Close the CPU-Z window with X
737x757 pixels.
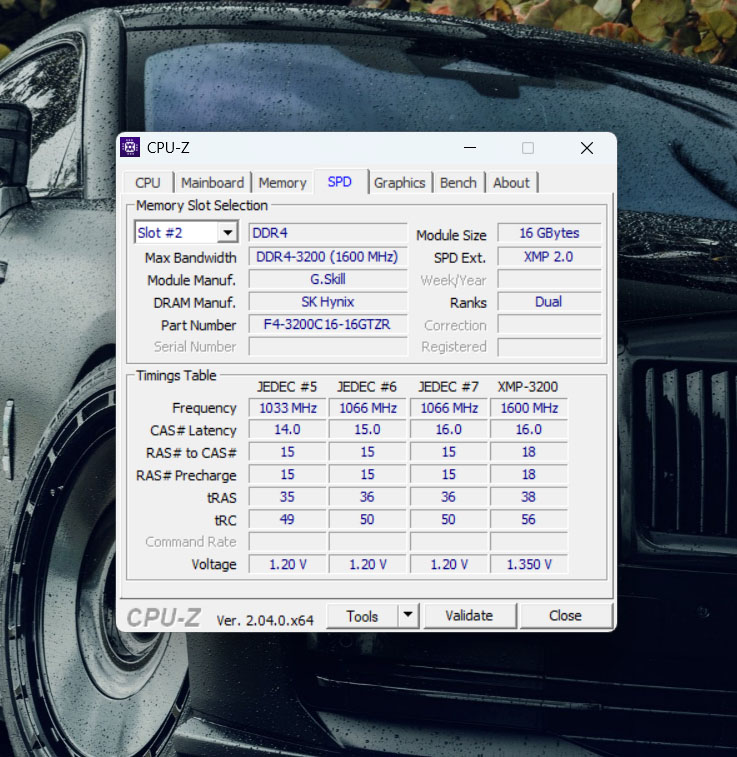tap(587, 148)
